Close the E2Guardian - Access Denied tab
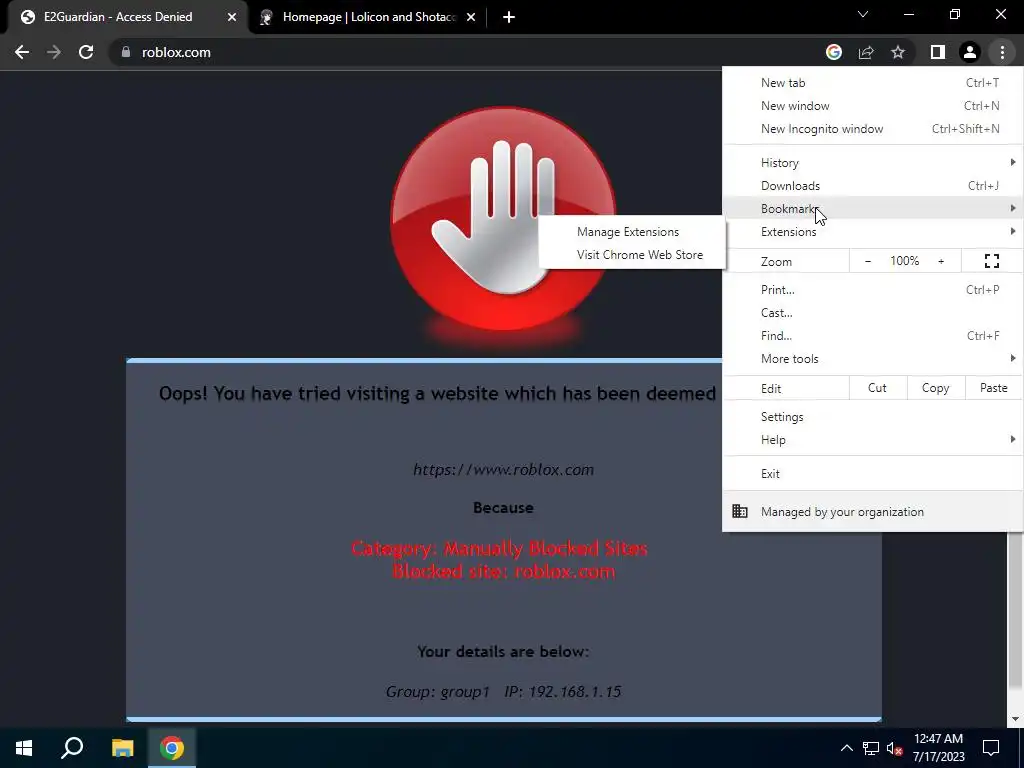The height and width of the screenshot is (768, 1024). click(x=232, y=17)
